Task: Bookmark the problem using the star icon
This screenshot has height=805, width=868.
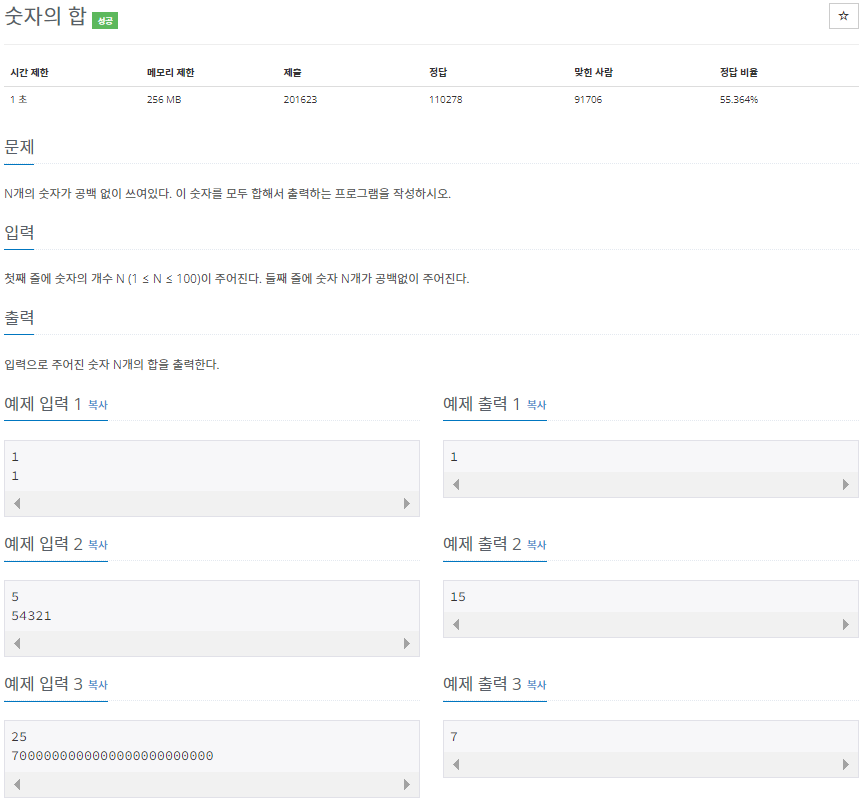Action: pos(843,17)
